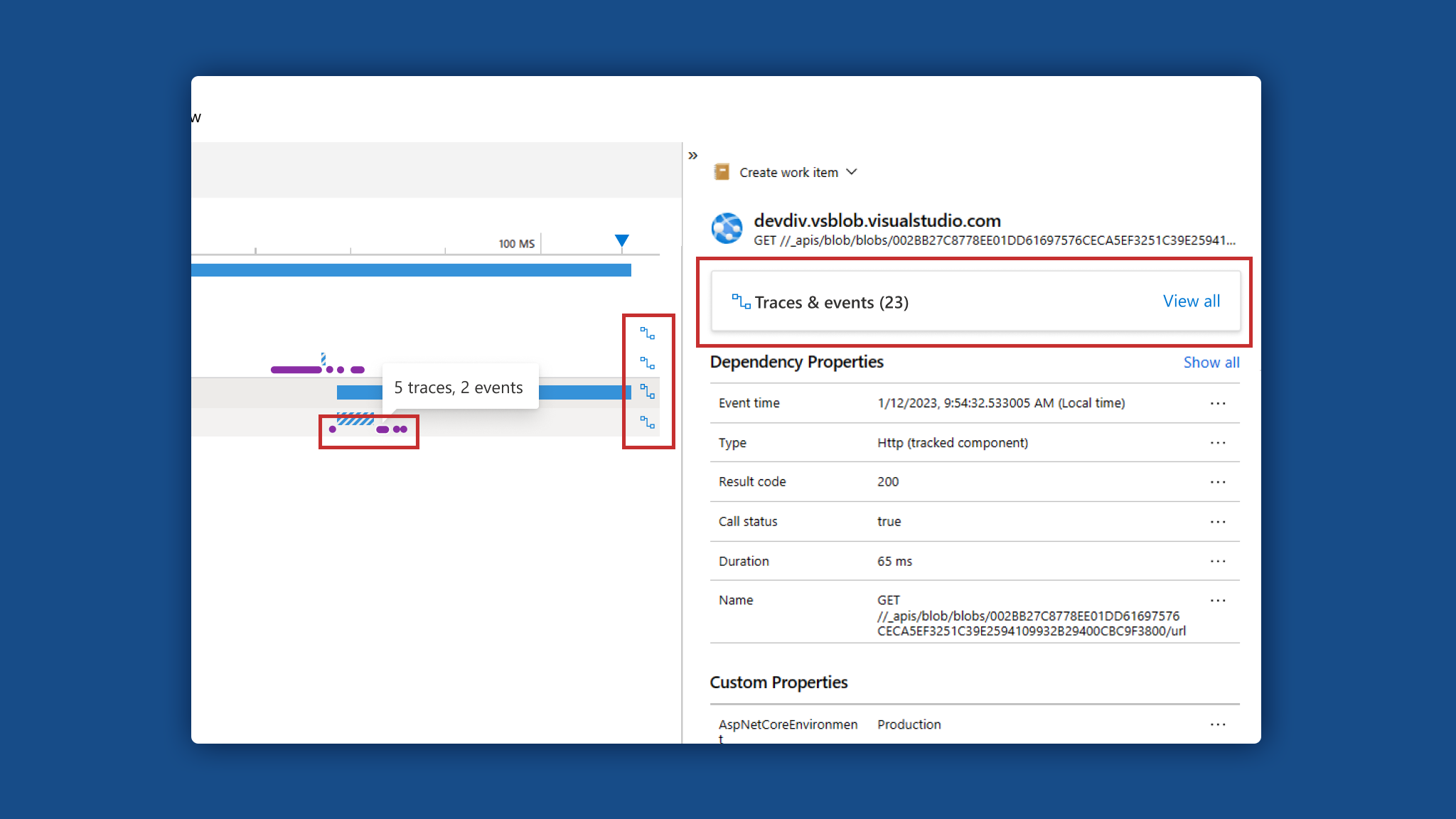Click the Duration value 65 ms
The width and height of the screenshot is (1456, 819).
click(x=894, y=562)
